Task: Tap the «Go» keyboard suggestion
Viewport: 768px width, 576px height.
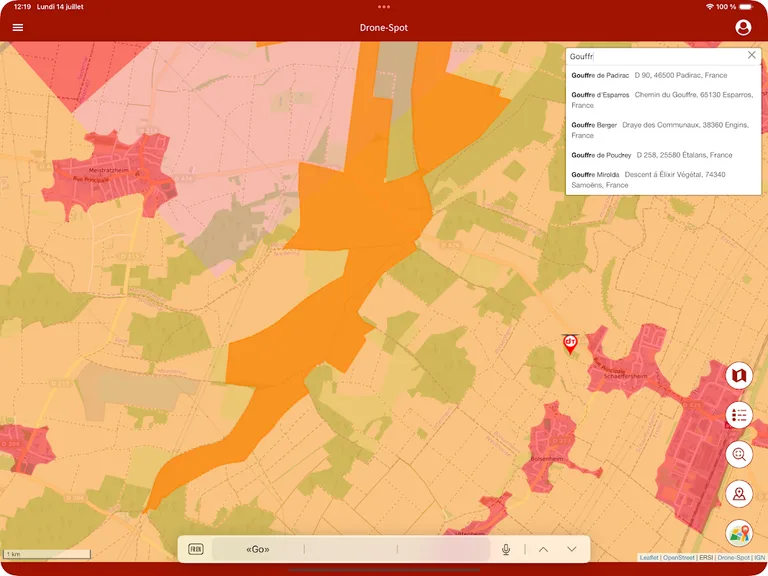Action: point(258,549)
